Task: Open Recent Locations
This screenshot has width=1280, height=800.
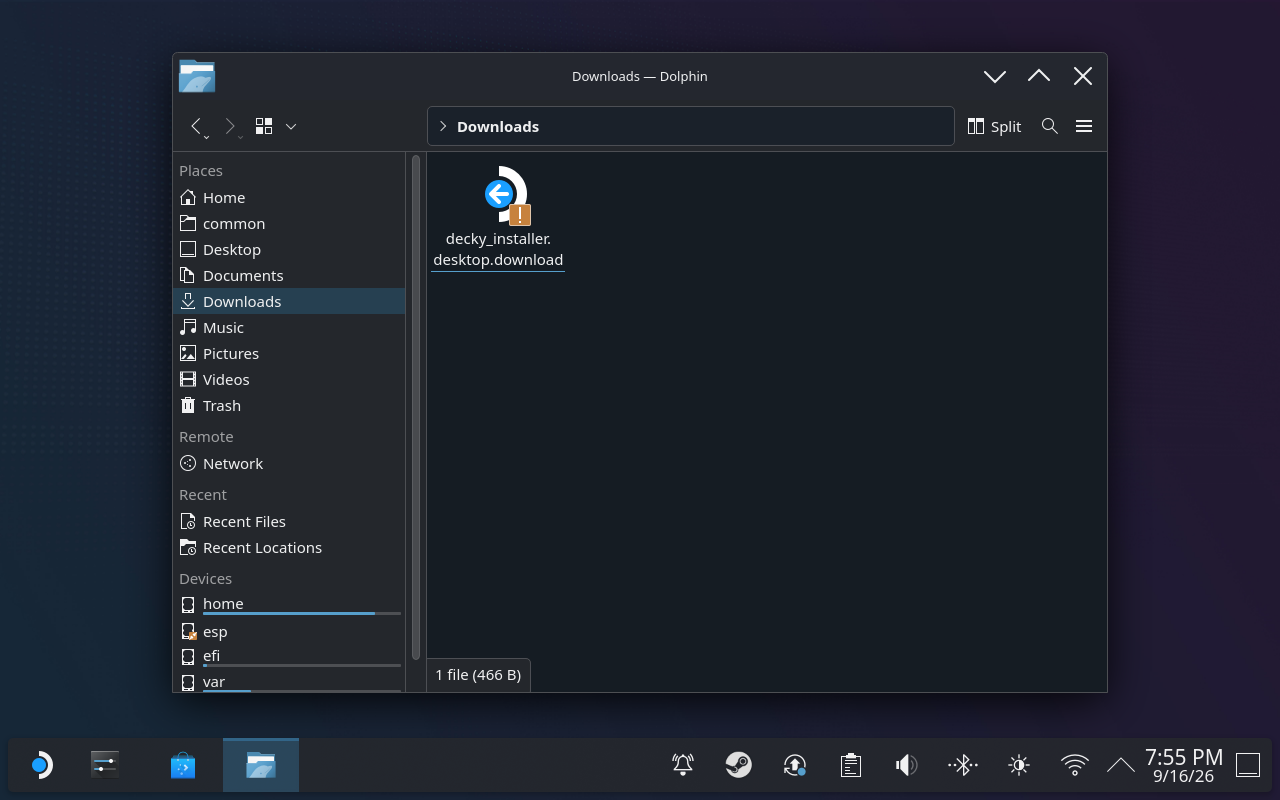Action: pyautogui.click(x=289, y=548)
